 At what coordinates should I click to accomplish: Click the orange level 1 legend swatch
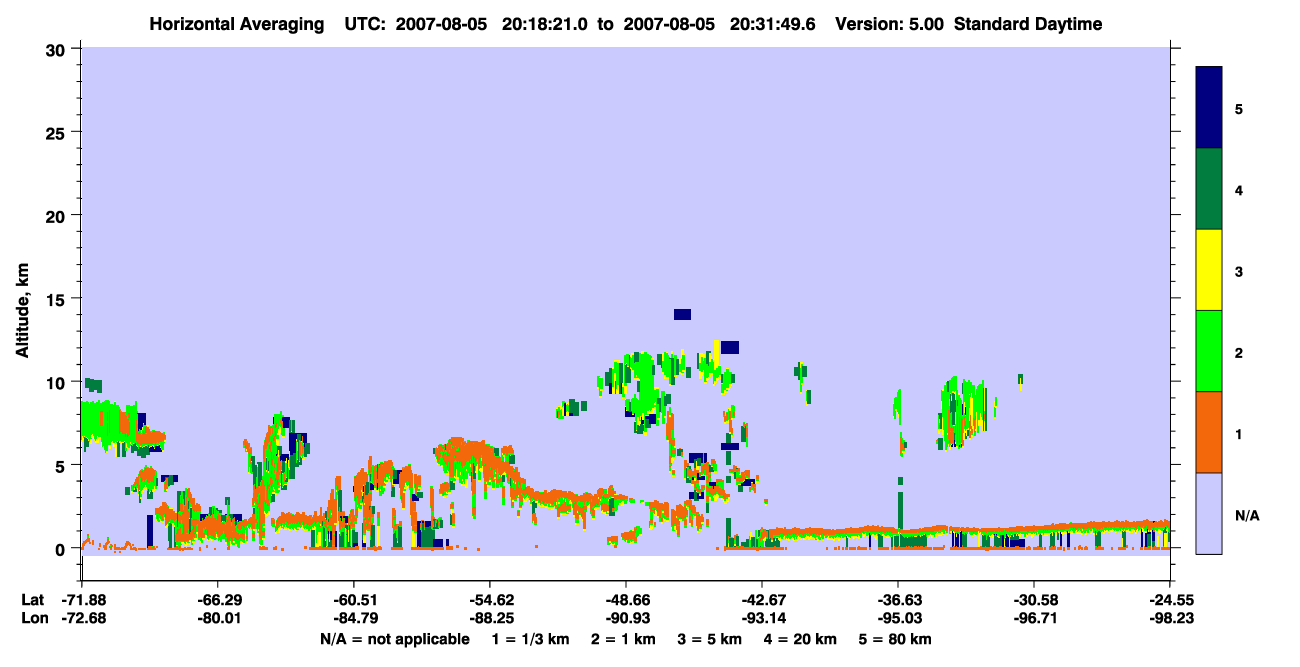1209,432
